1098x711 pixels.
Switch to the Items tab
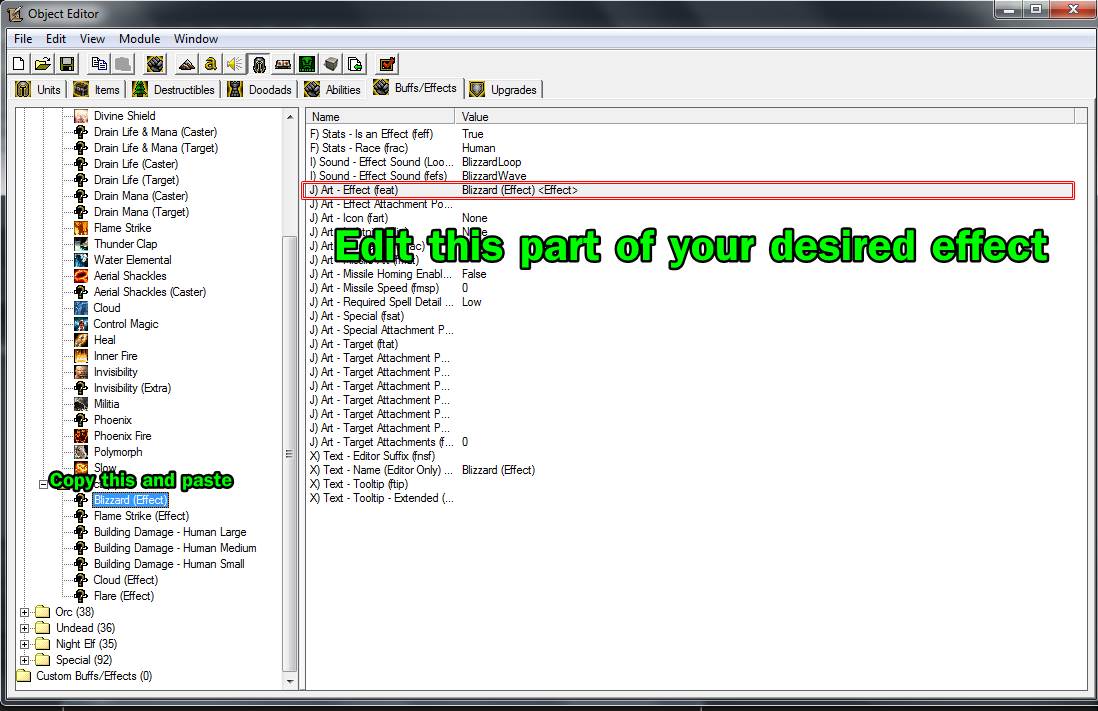pyautogui.click(x=97, y=90)
